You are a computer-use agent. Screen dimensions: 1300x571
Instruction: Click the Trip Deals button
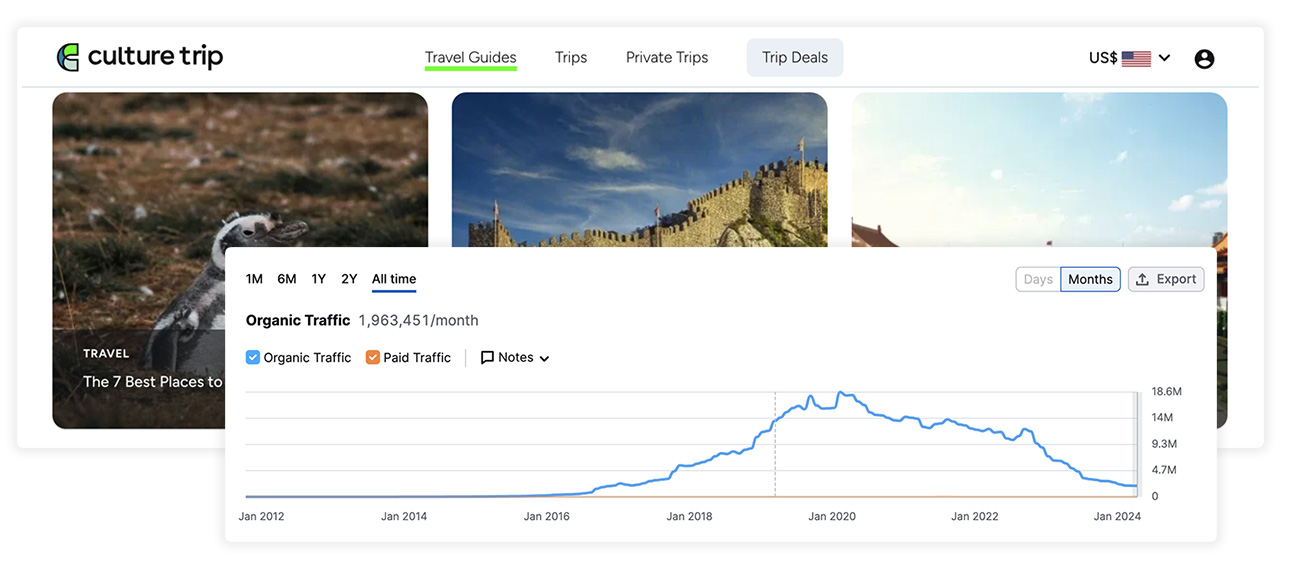tap(795, 57)
